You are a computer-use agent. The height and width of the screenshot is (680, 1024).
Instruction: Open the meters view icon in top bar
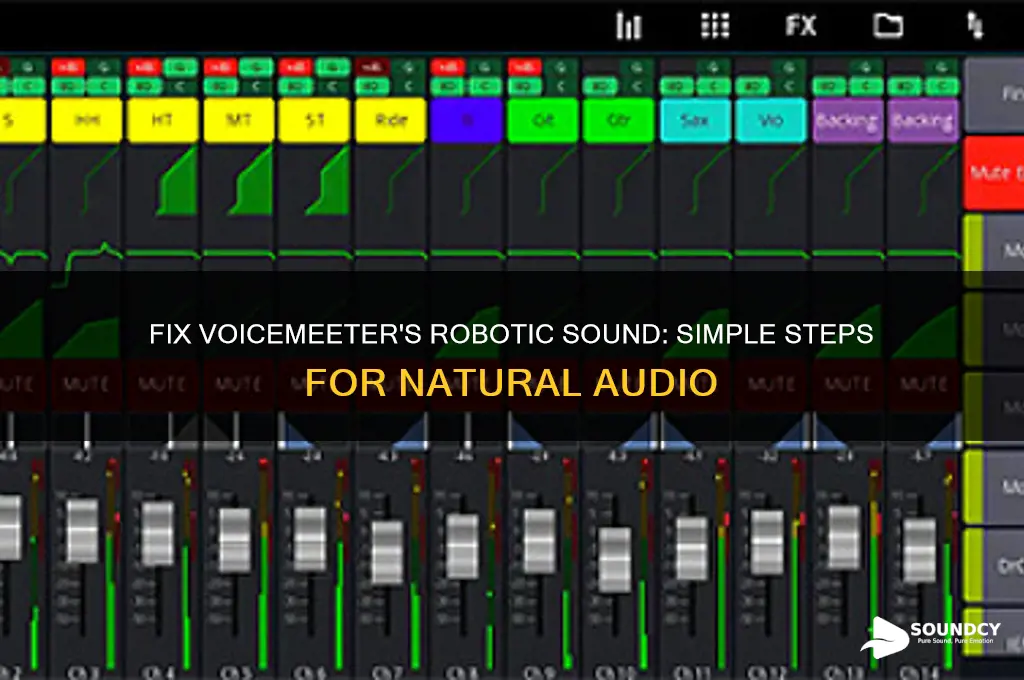click(x=628, y=26)
